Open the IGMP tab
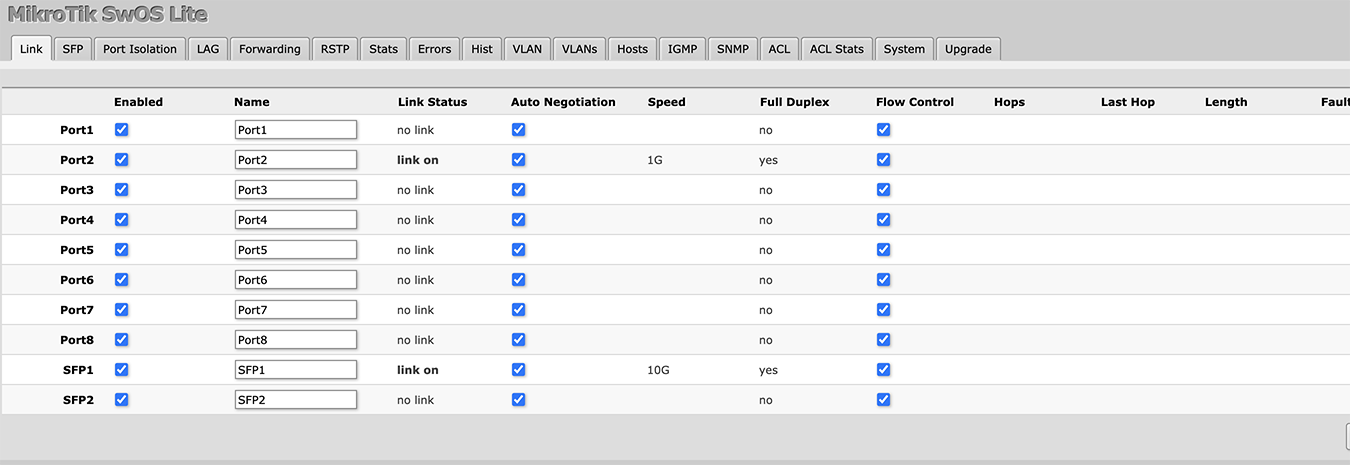Image resolution: width=1350 pixels, height=465 pixels. [683, 49]
